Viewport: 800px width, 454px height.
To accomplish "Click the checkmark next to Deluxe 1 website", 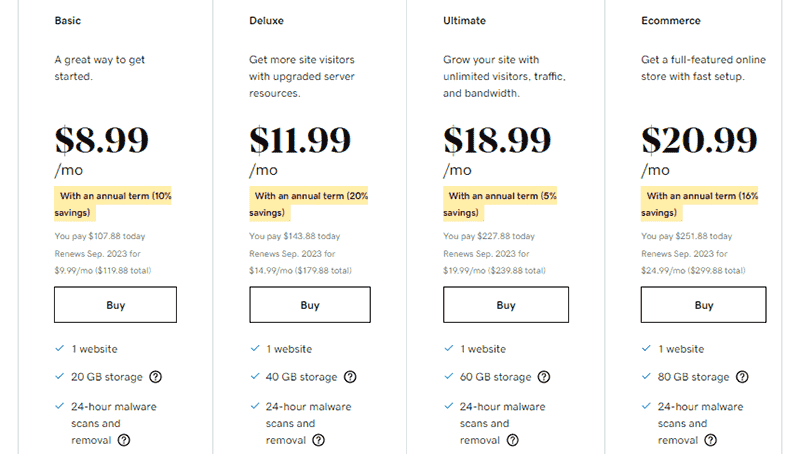I will tap(254, 349).
